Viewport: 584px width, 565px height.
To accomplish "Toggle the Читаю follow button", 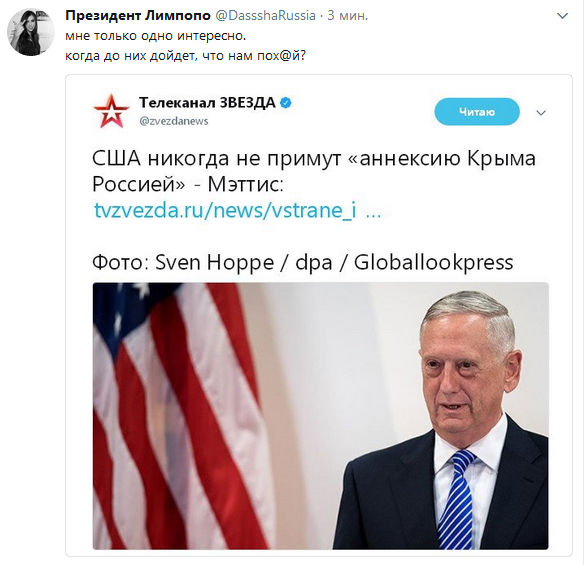I will [x=477, y=112].
